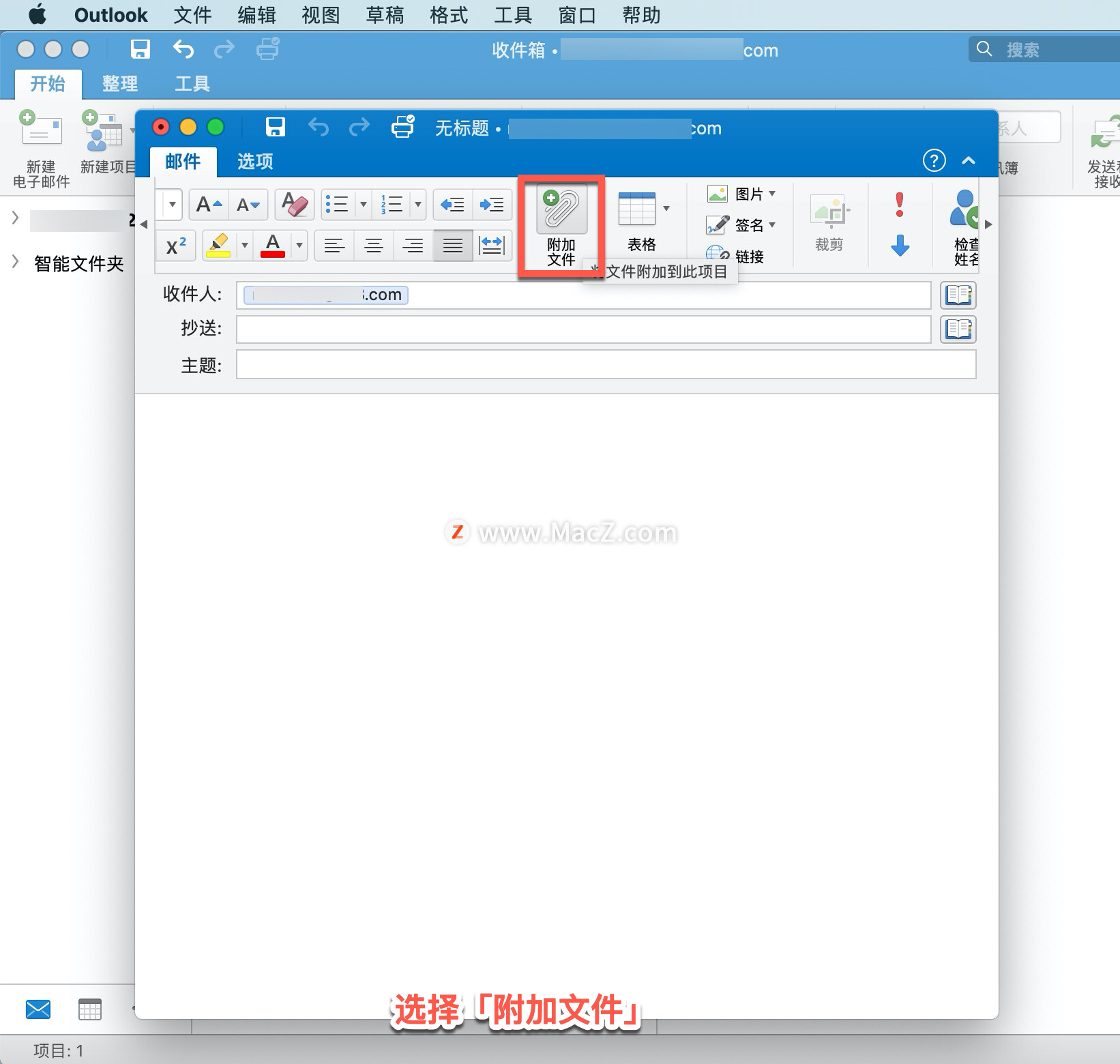Increase paragraph indent
Image resolution: width=1120 pixels, height=1064 pixels.
pos(492,205)
